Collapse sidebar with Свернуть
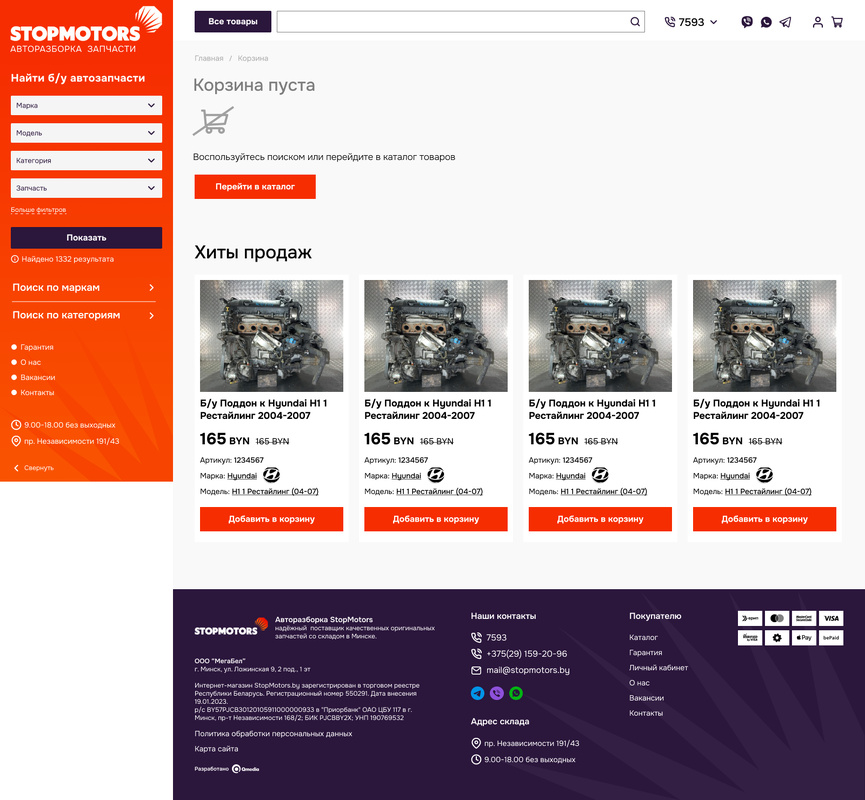Viewport: 865px width, 800px height. click(34, 468)
